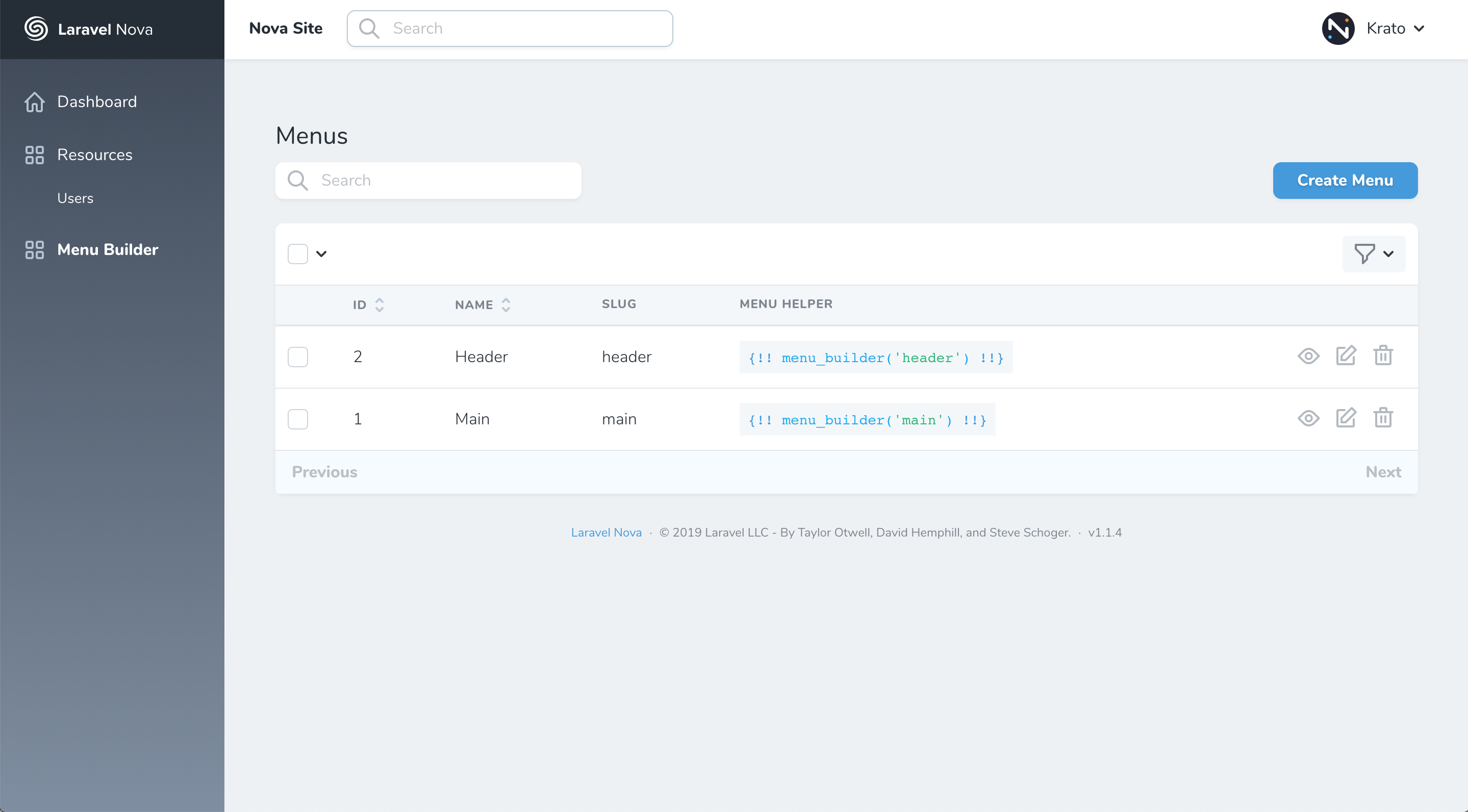Open the filter funnel dropdown
Screen dimensions: 1468x812
click(x=1374, y=254)
